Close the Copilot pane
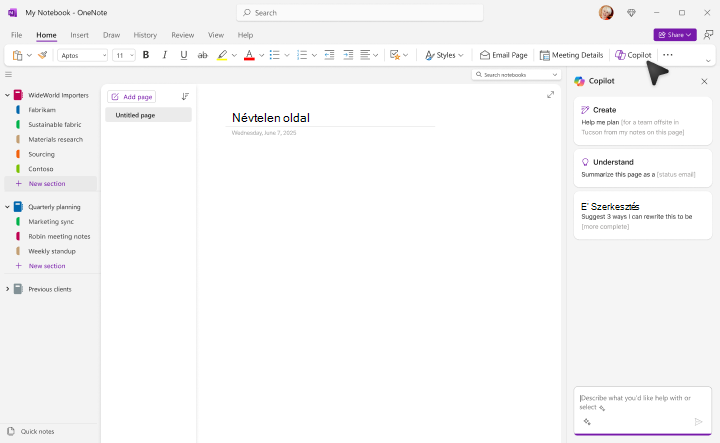This screenshot has width=720, height=443. coord(704,81)
